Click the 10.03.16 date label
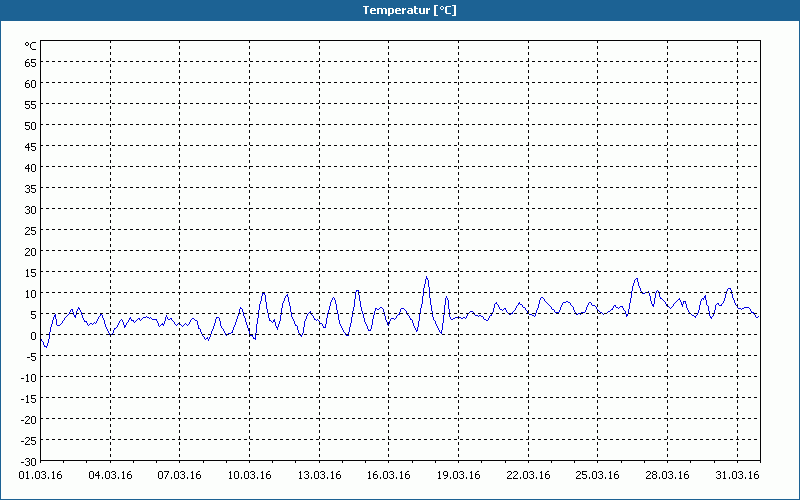Screen dimensions: 800x500 (249, 476)
